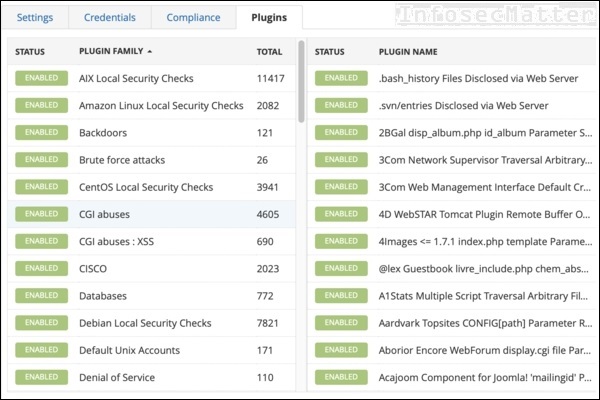Disable the Brute force attacks family
The image size is (600, 400).
41,160
